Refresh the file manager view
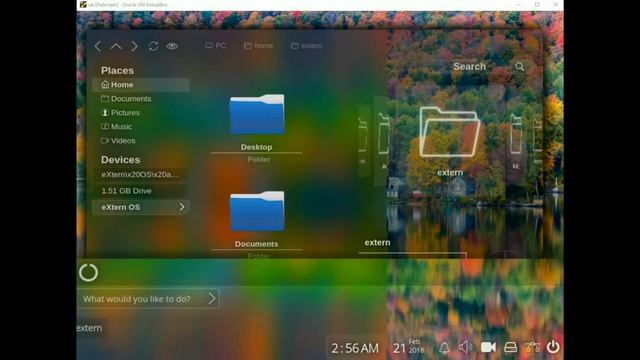 point(153,46)
